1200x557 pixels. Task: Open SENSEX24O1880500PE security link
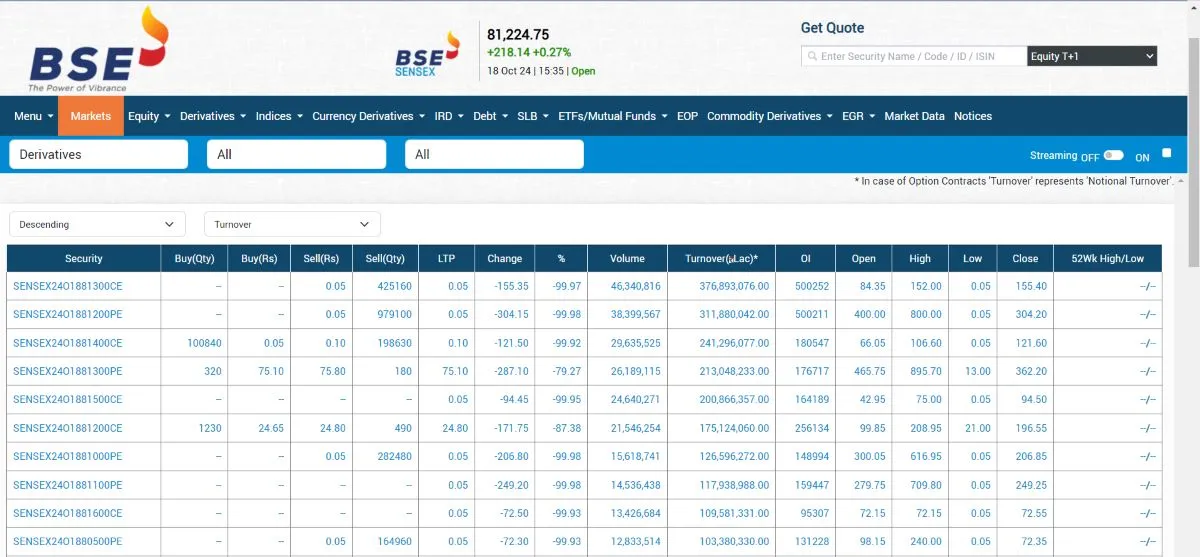click(x=68, y=541)
